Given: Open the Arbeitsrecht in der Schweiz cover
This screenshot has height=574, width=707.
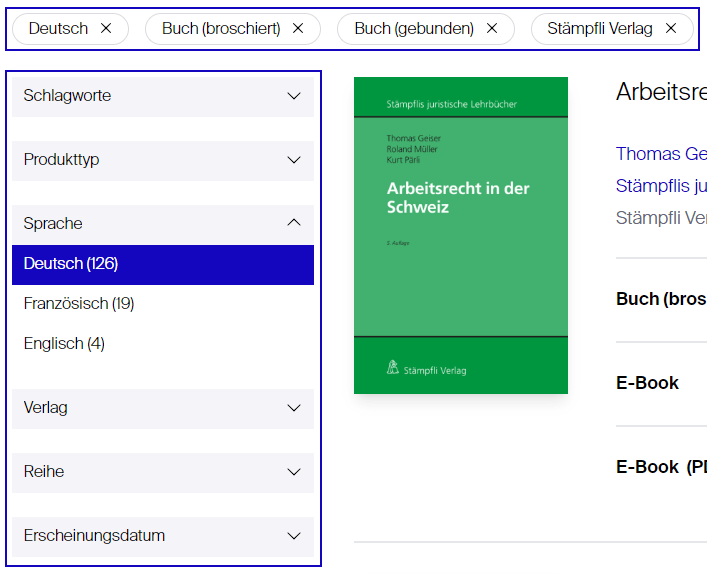Looking at the screenshot, I should [x=461, y=235].
